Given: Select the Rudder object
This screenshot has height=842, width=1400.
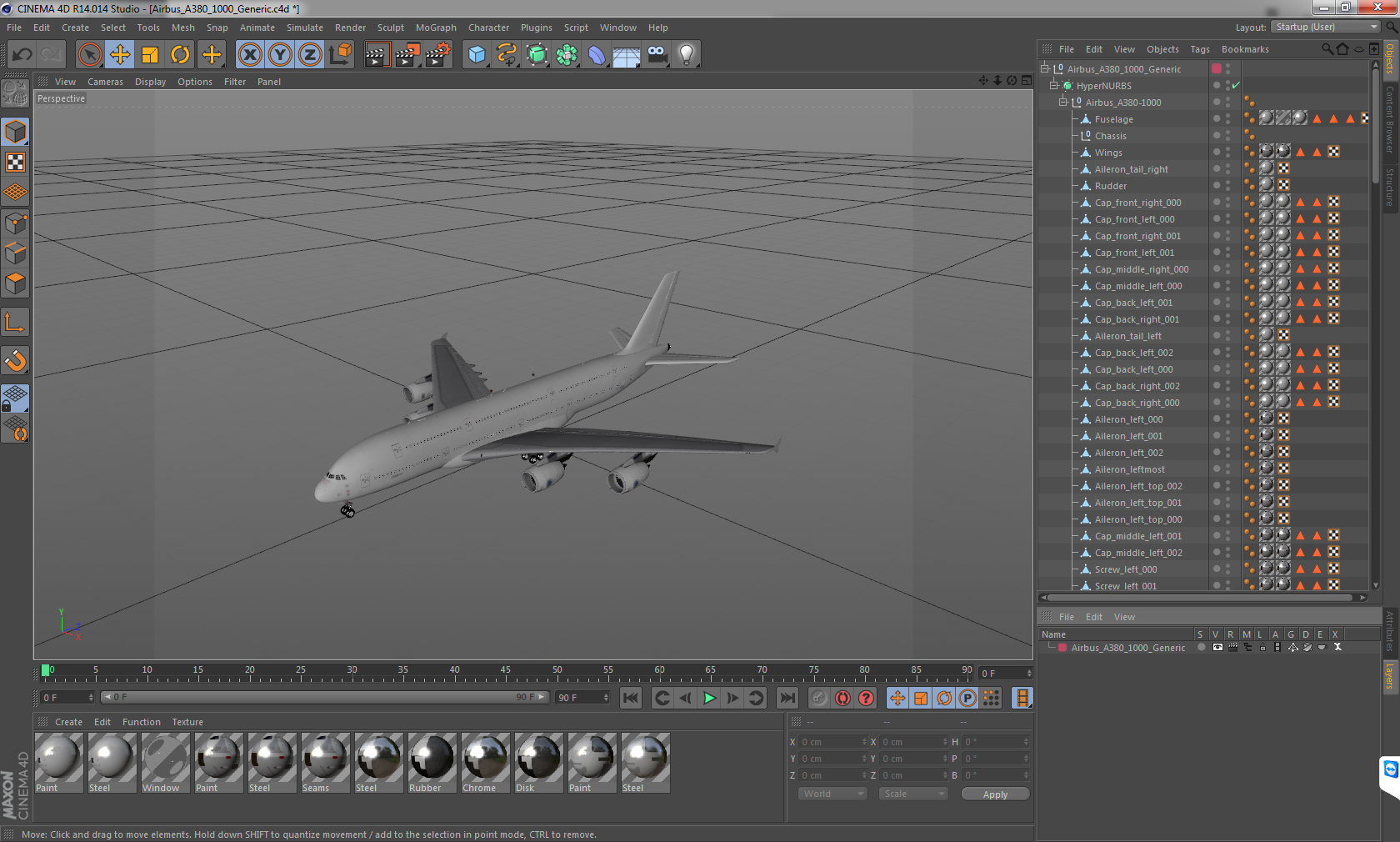Looking at the screenshot, I should pyautogui.click(x=1111, y=186).
